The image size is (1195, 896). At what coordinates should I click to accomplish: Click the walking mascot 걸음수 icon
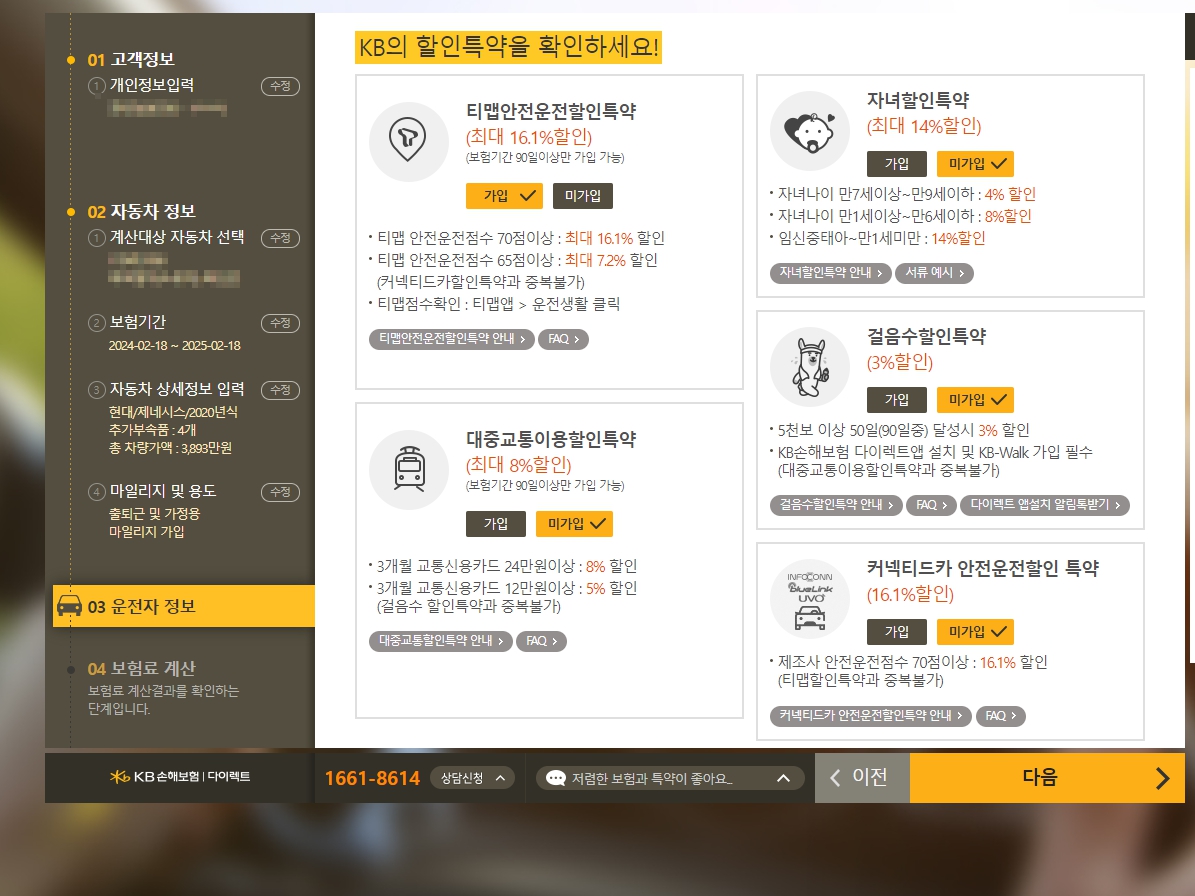(810, 367)
